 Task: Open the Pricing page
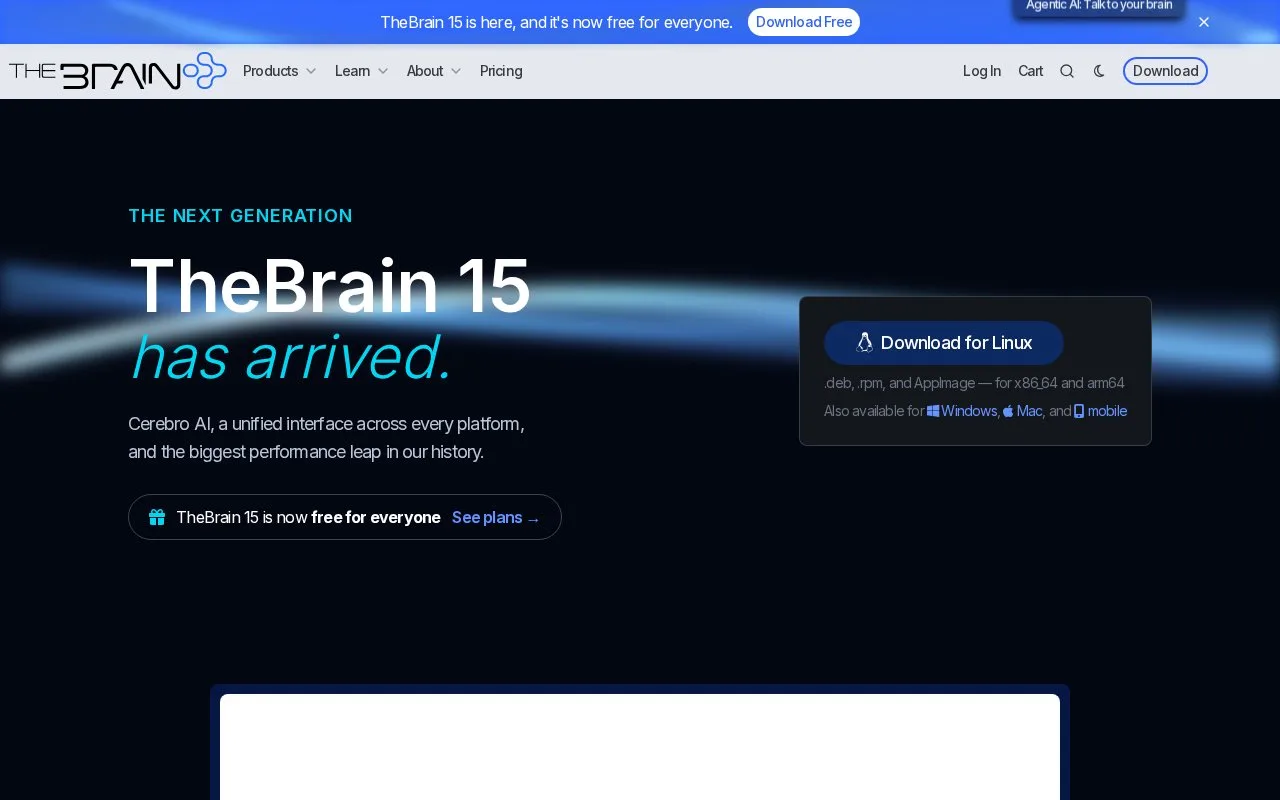coord(501,71)
